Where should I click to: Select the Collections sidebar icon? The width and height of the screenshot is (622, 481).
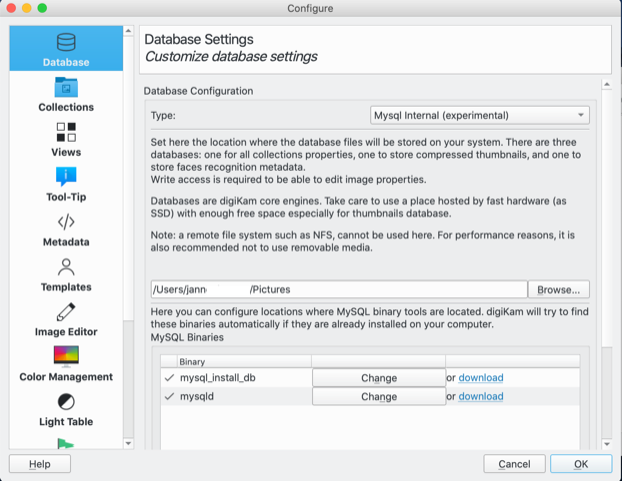coord(66,88)
